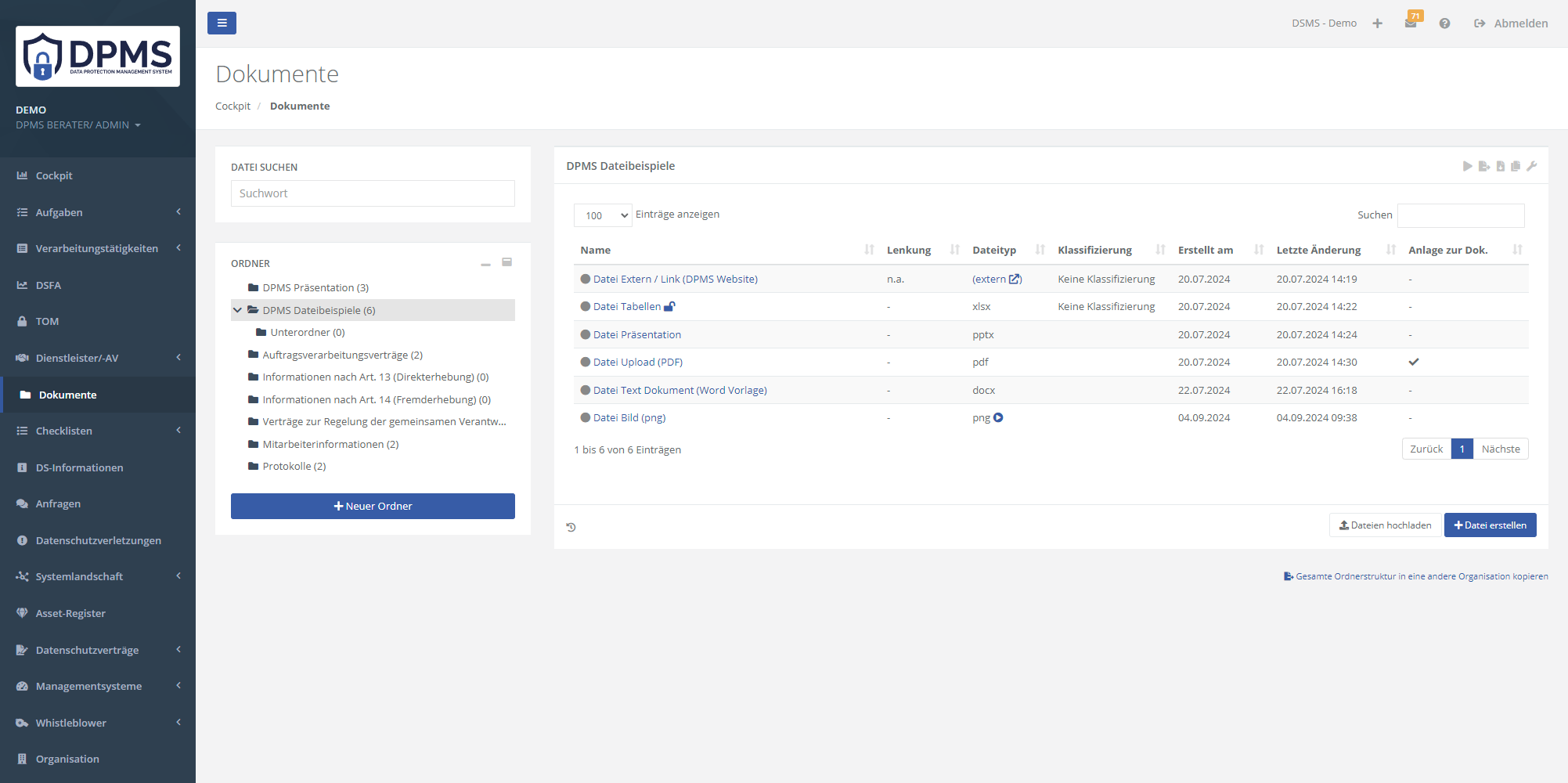Click the Suchen table filter field
This screenshot has height=783, width=1568.
pos(1461,215)
